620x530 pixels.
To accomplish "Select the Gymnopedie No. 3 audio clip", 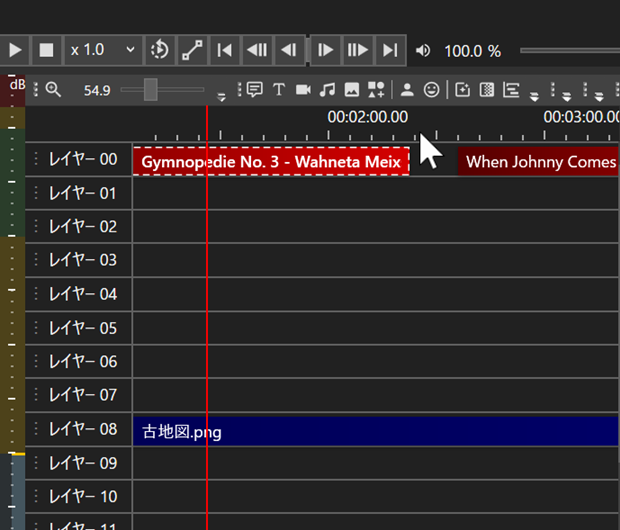I will 270,161.
